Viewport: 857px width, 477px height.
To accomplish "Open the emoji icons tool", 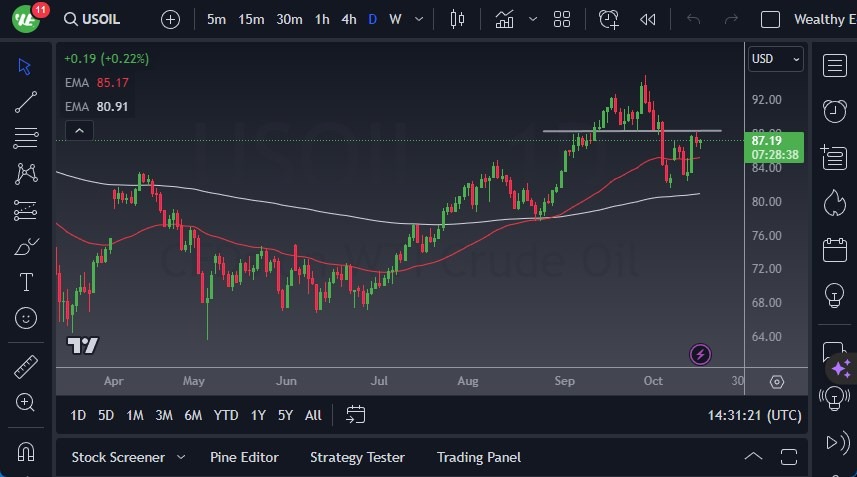I will pos(26,318).
